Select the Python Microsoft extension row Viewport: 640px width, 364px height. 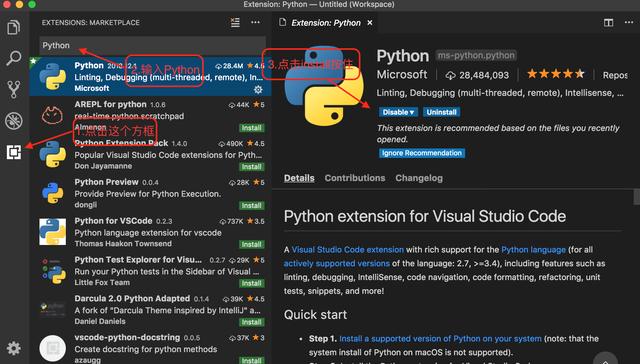150,76
